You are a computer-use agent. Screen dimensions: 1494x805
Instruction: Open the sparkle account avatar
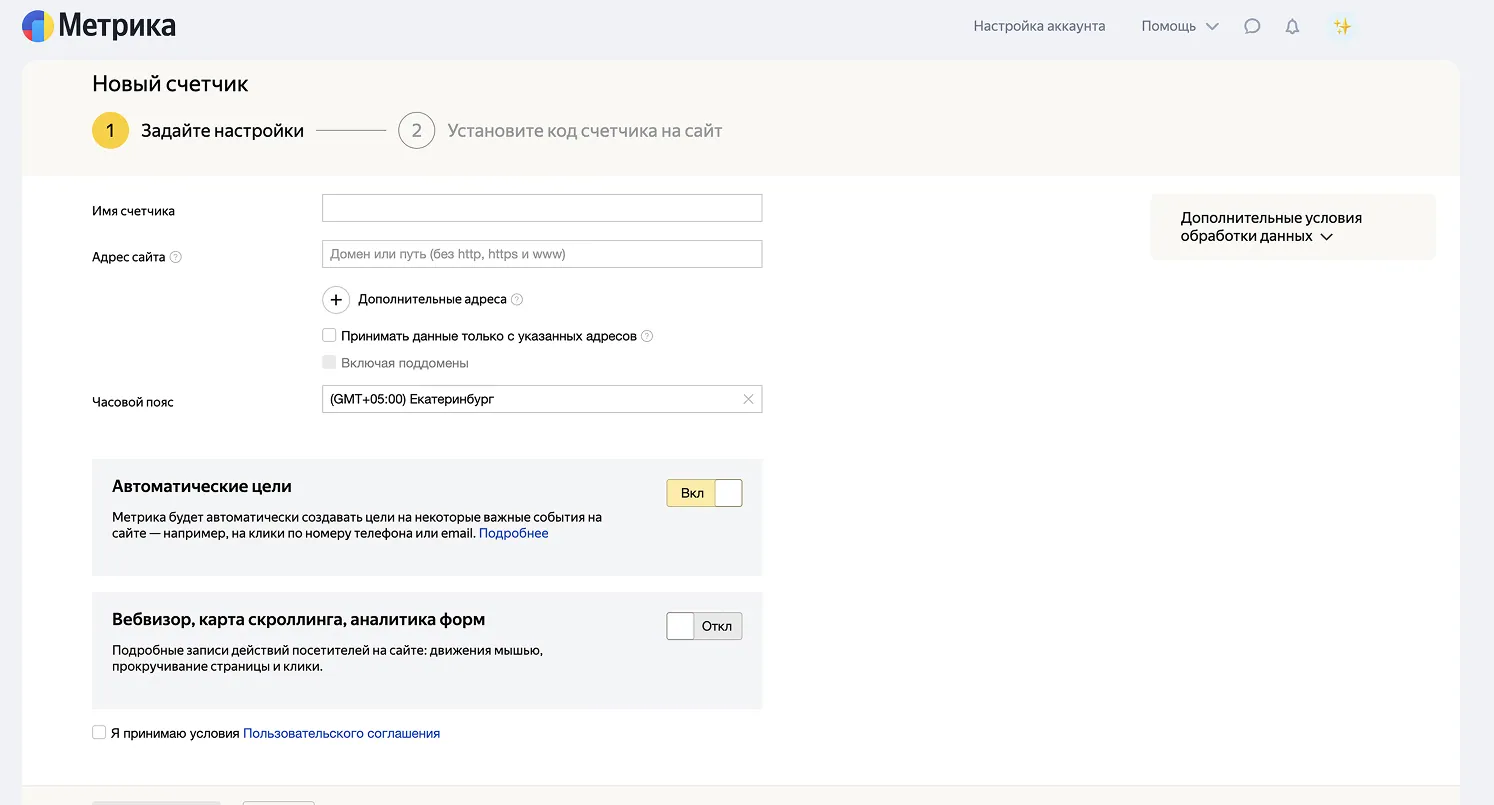click(1342, 27)
